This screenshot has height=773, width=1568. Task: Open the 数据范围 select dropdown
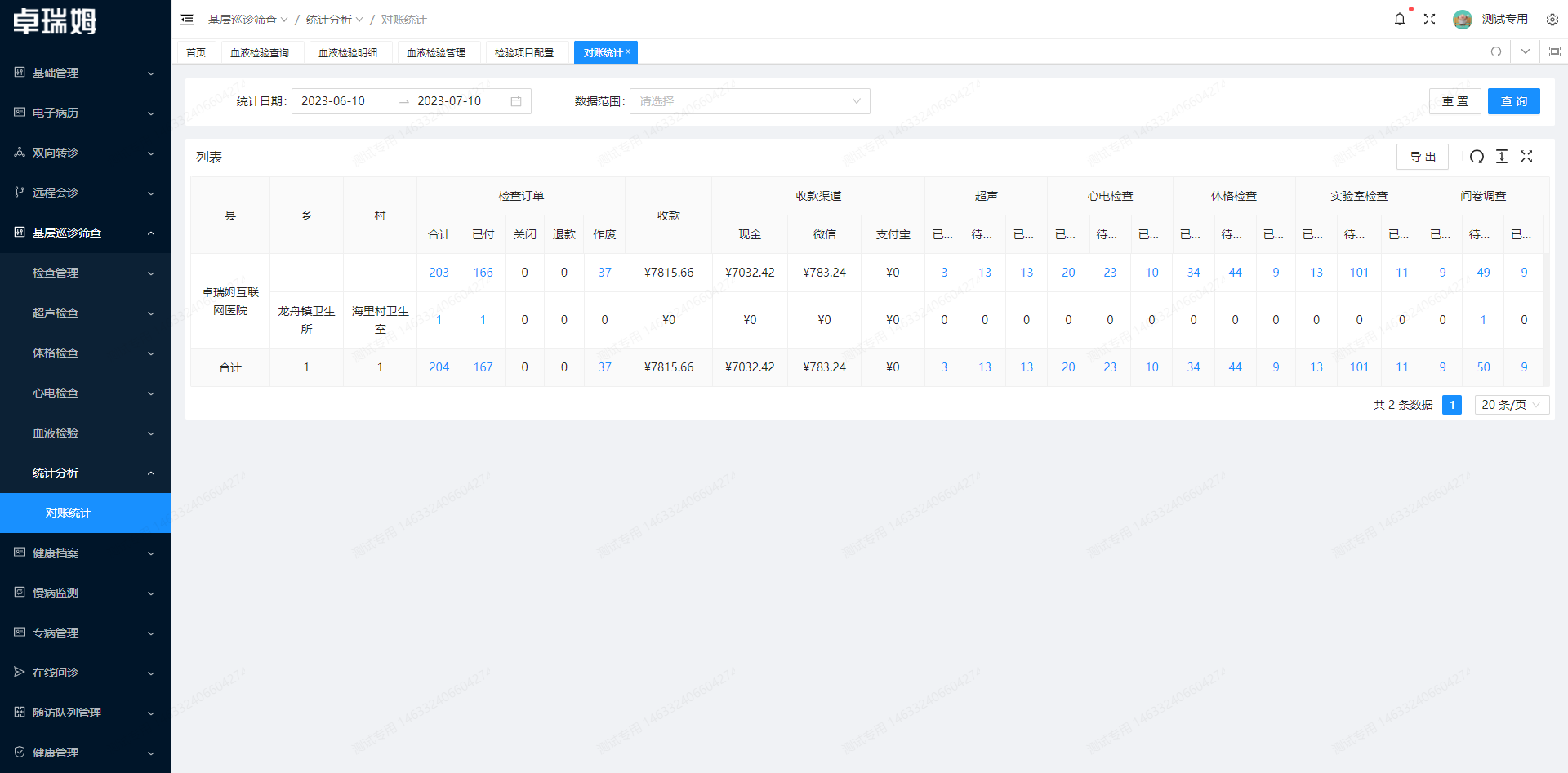(x=750, y=101)
